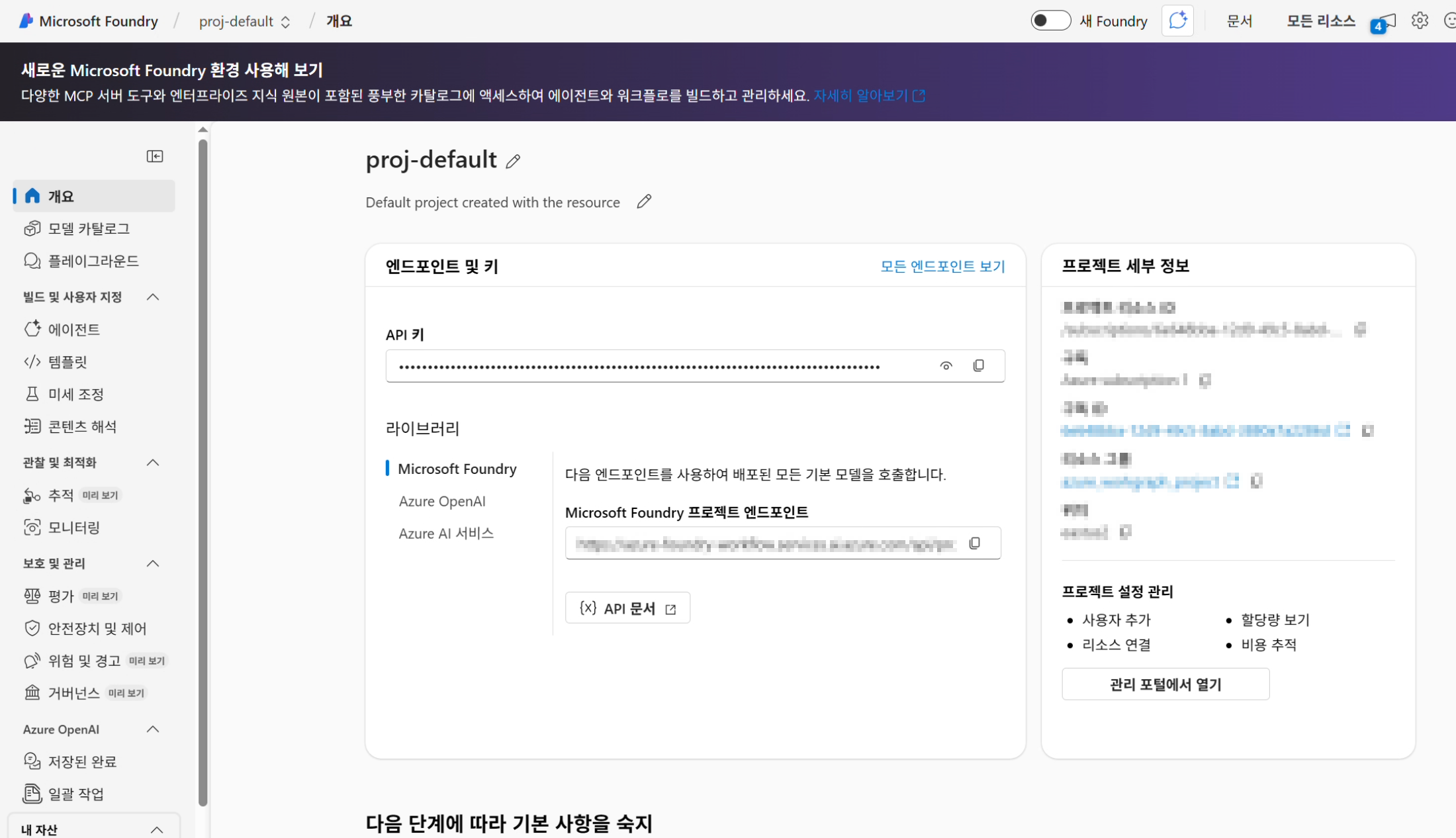Copy the Foundry project endpoint URL

pyautogui.click(x=974, y=543)
